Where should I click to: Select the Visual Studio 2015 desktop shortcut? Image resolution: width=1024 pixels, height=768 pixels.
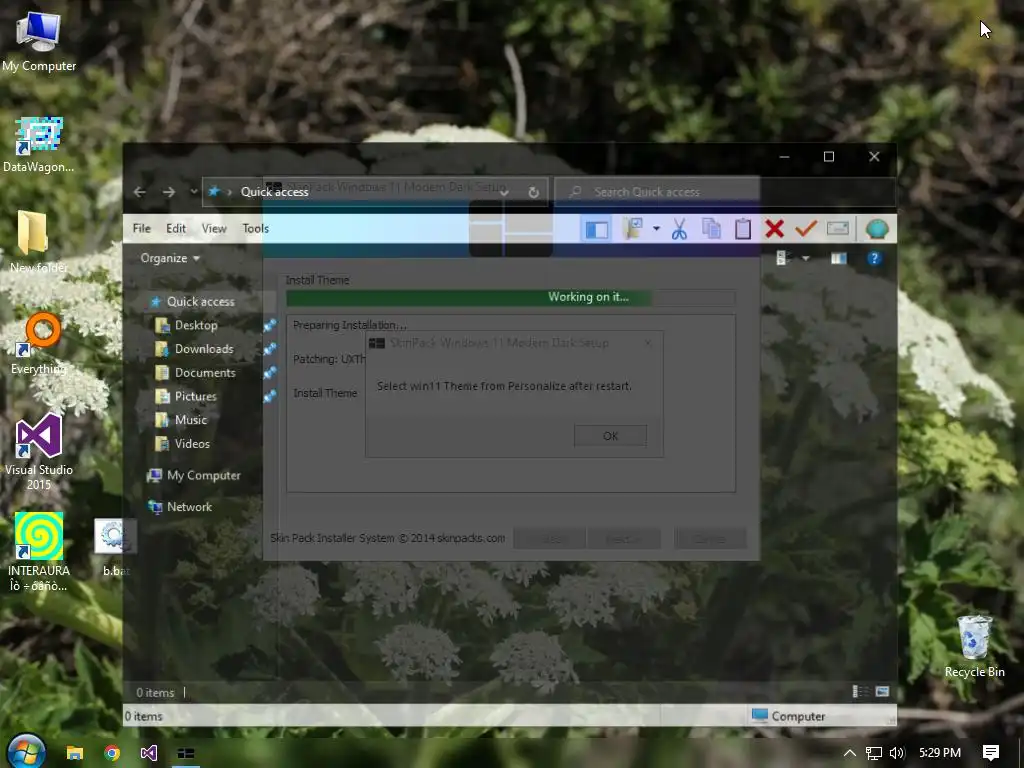39,451
